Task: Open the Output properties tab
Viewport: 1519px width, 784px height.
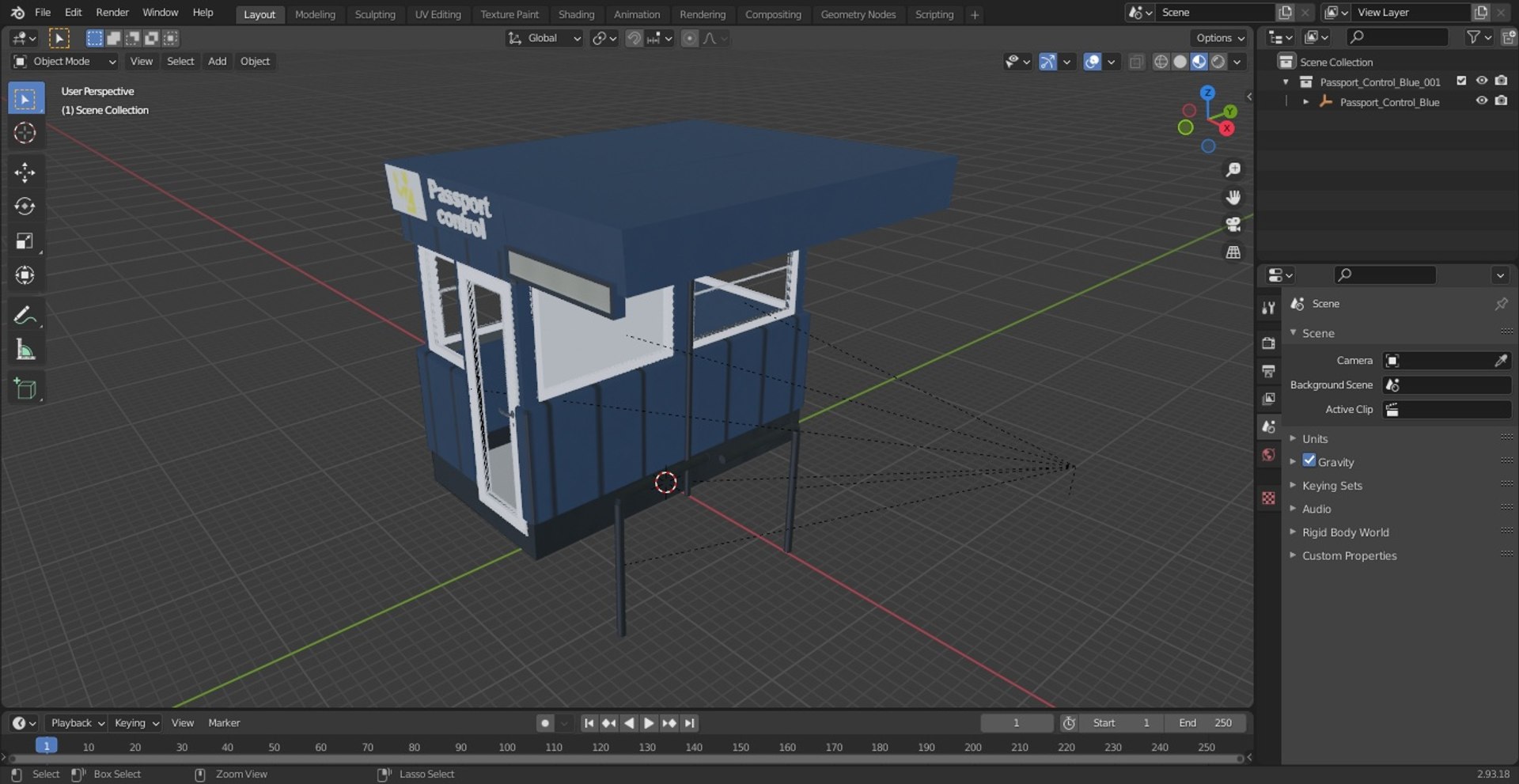Action: pyautogui.click(x=1268, y=371)
